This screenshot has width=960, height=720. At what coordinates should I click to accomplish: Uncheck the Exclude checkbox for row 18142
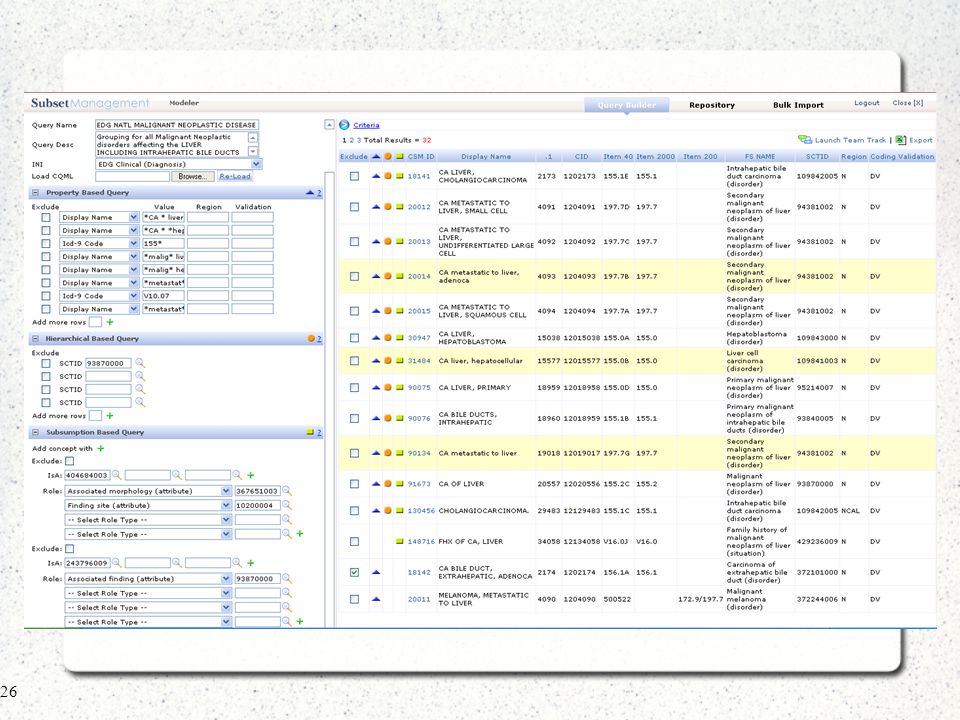click(x=354, y=572)
